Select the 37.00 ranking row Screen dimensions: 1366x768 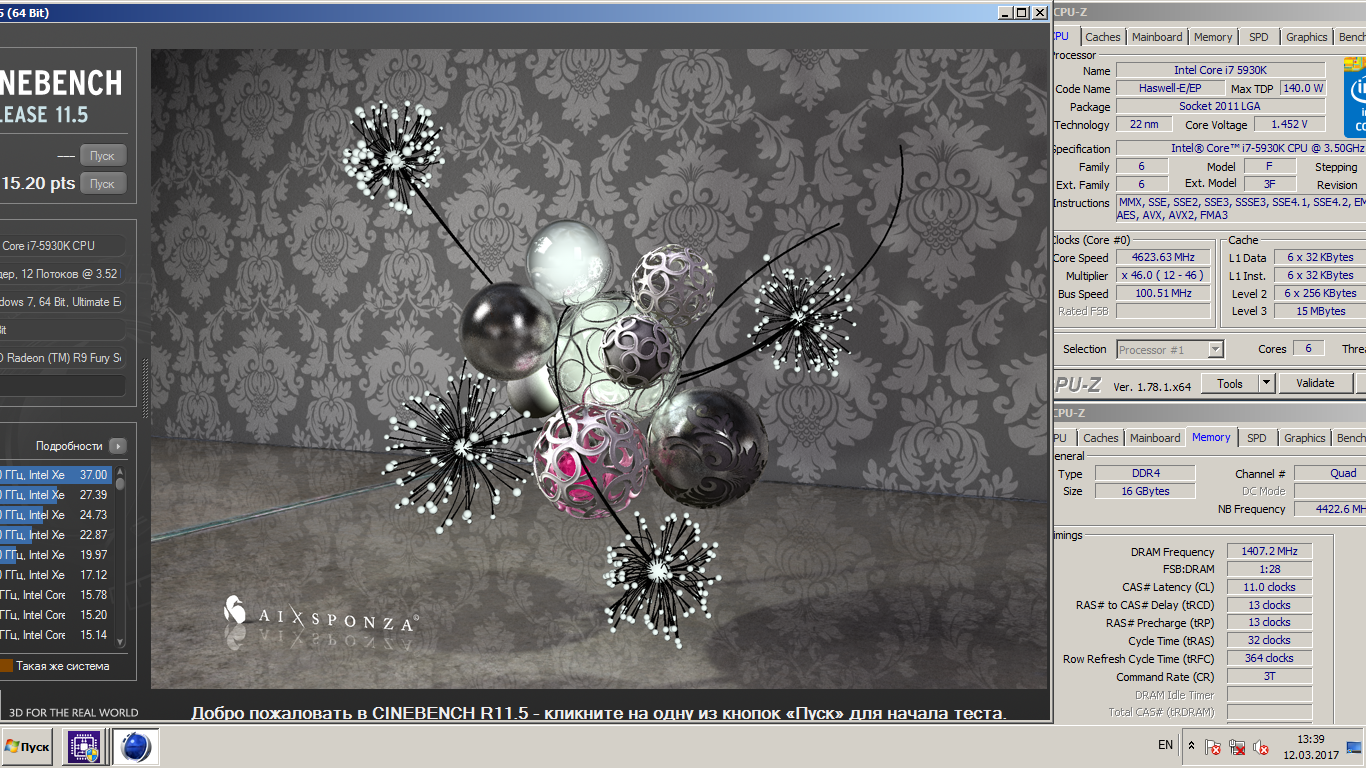[57, 475]
